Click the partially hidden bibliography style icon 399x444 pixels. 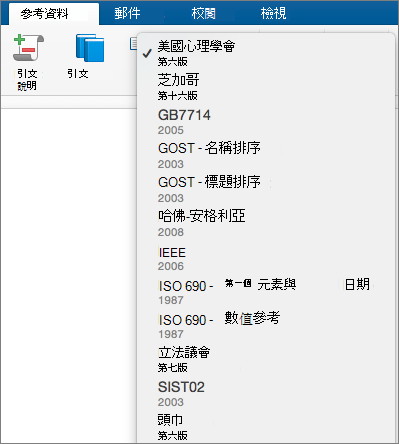coord(133,43)
